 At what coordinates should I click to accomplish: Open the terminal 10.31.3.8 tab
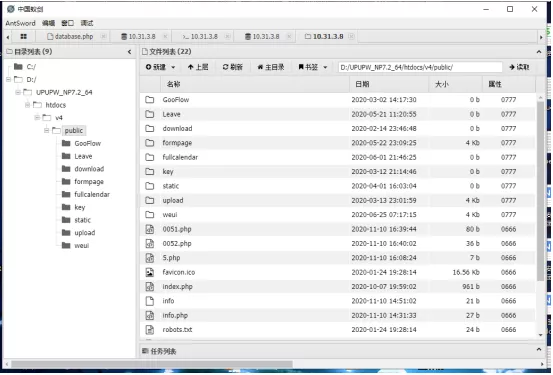coord(200,36)
